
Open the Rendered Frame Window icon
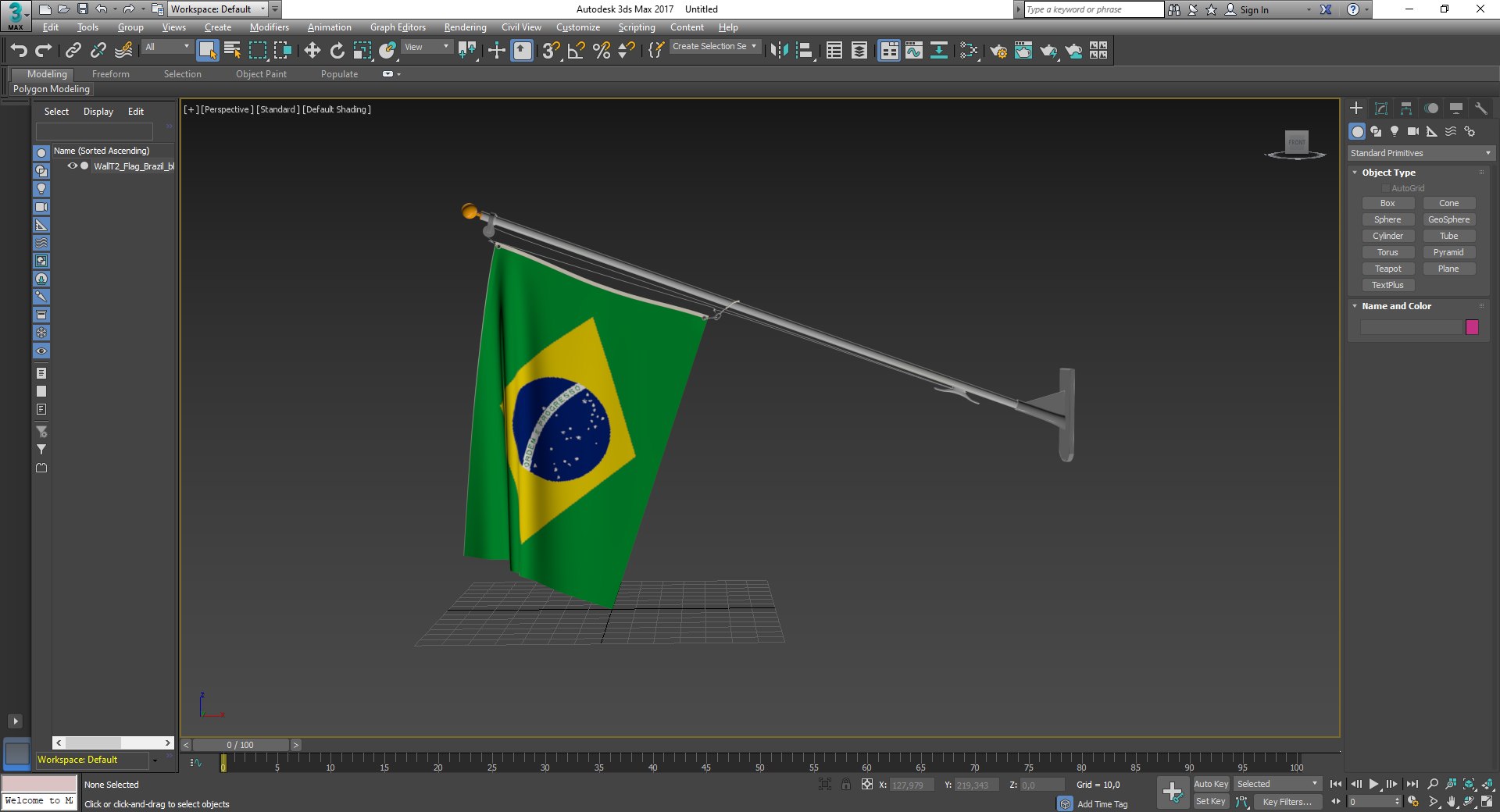pos(1023,51)
